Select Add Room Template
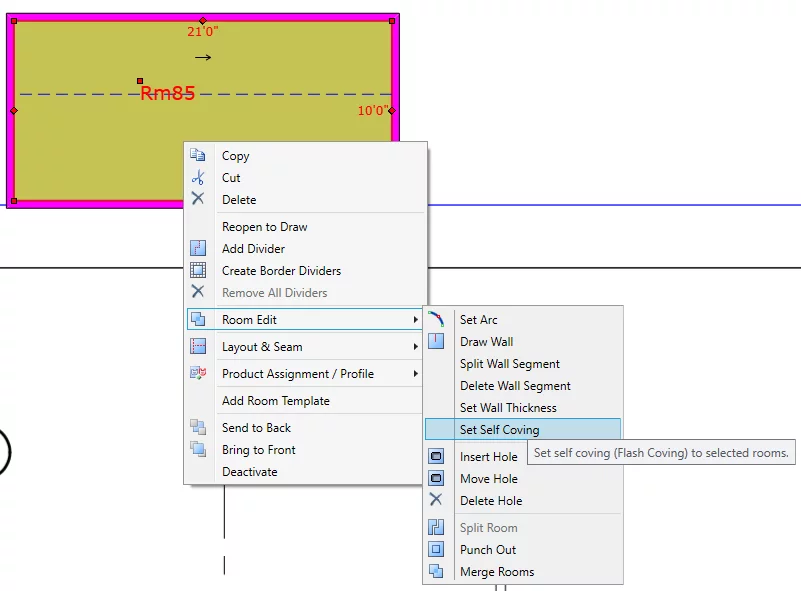Image resolution: width=801 pixels, height=591 pixels. pyautogui.click(x=275, y=401)
